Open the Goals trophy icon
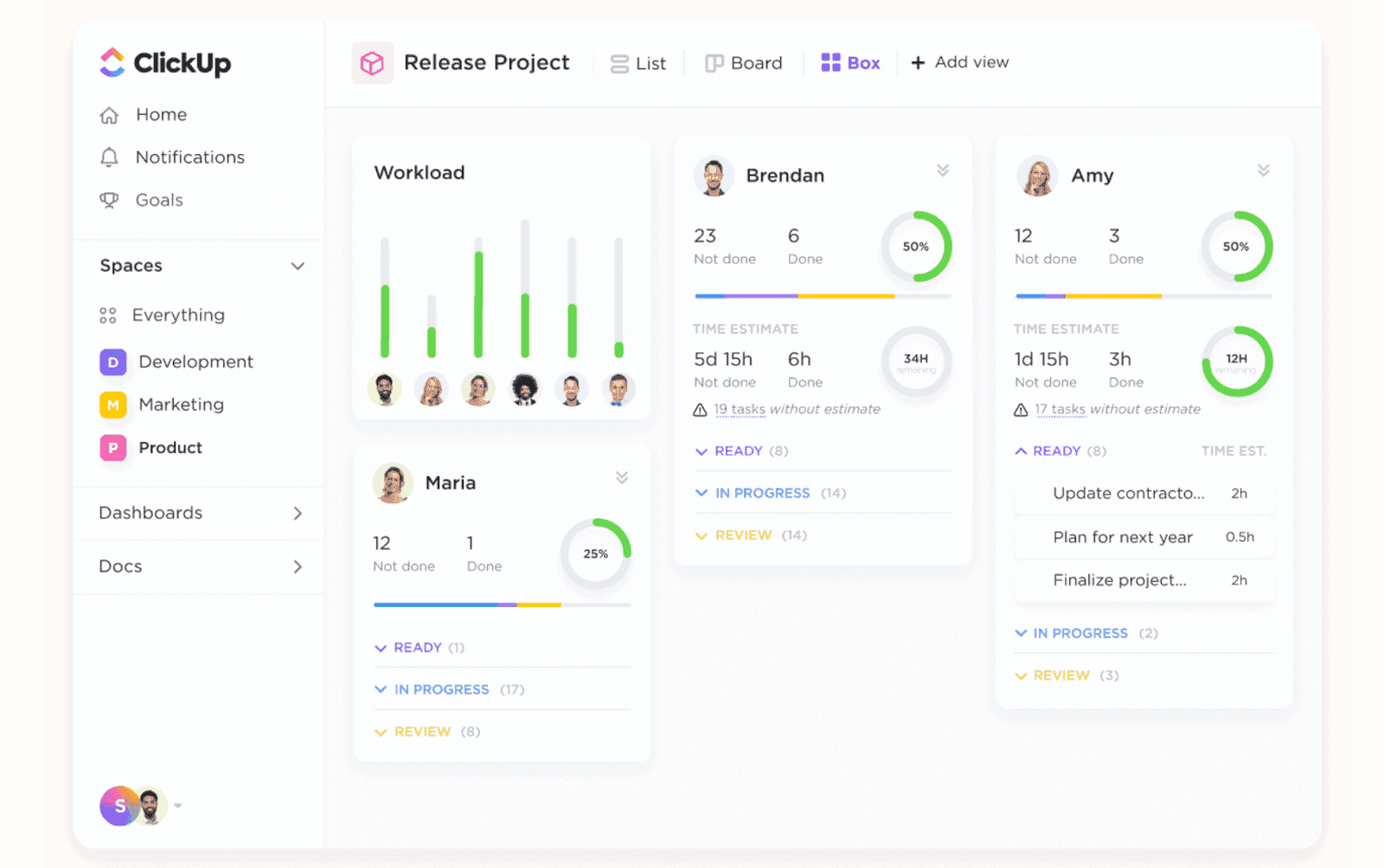The height and width of the screenshot is (868, 1384). (x=109, y=200)
